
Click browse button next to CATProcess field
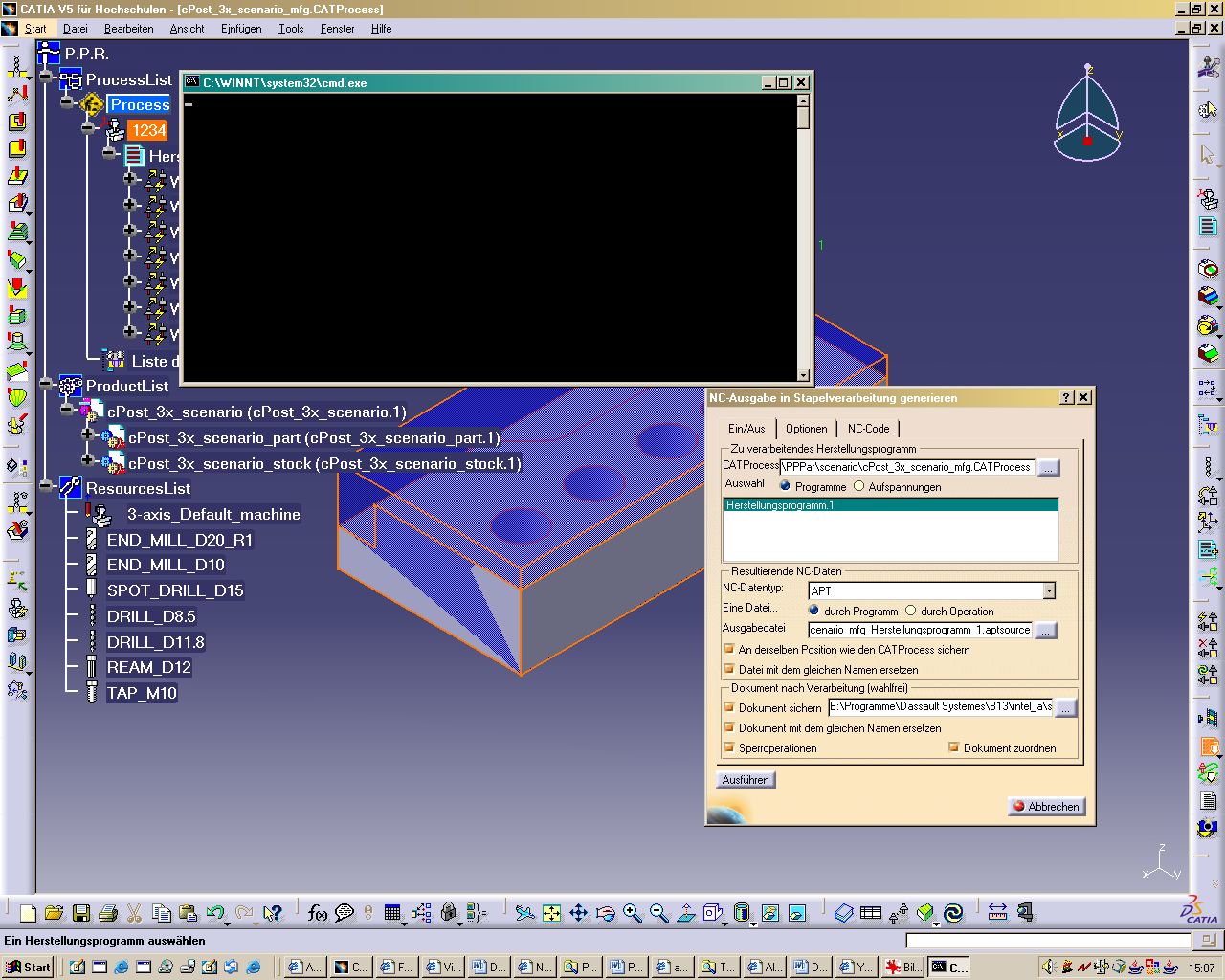[x=1049, y=468]
